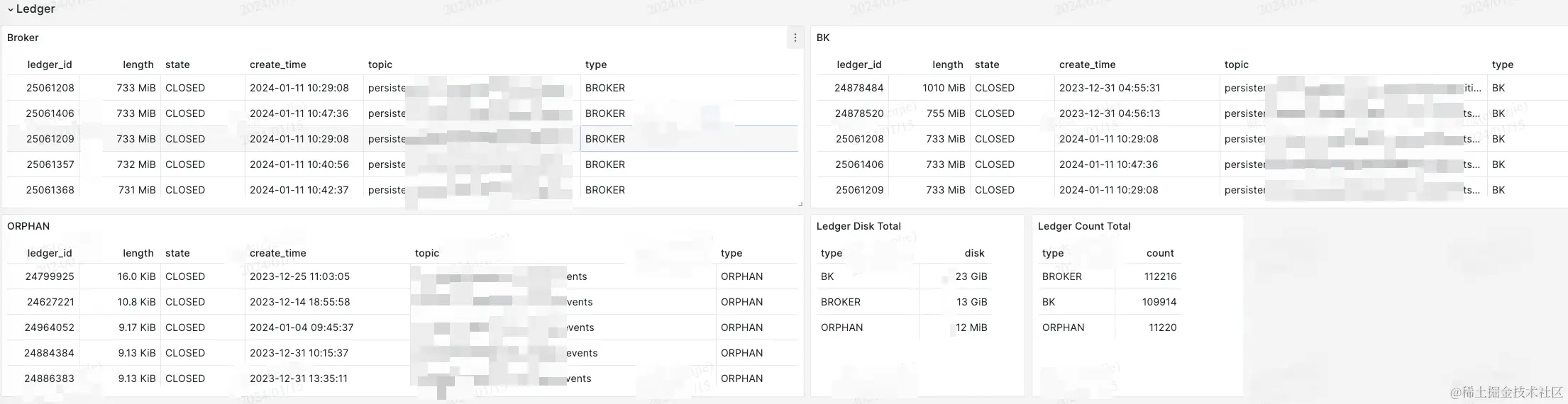This screenshot has height=404, width=1568.
Task: Select ledger 24799925 in ORPHAN table
Action: click(50, 276)
